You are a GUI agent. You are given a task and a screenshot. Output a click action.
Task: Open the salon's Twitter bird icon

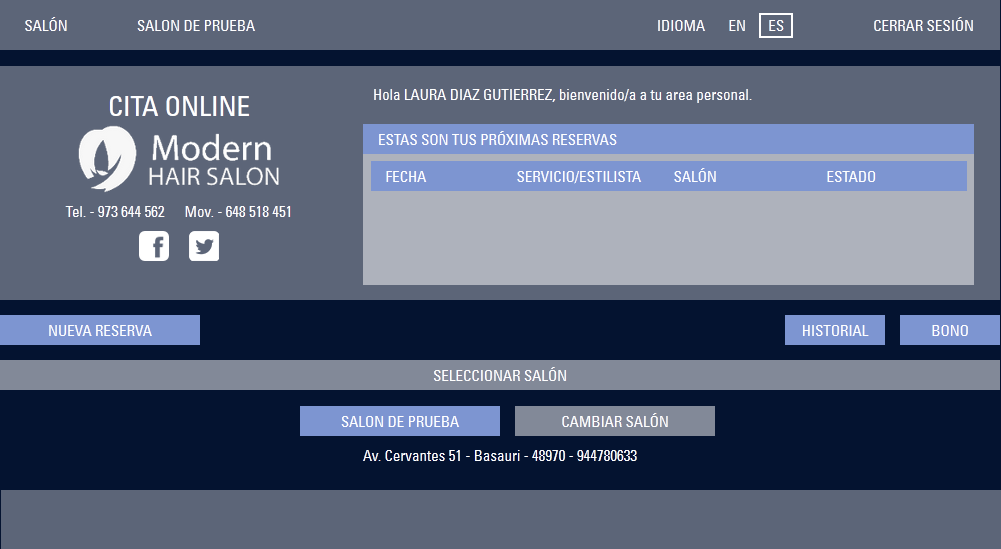tap(204, 246)
